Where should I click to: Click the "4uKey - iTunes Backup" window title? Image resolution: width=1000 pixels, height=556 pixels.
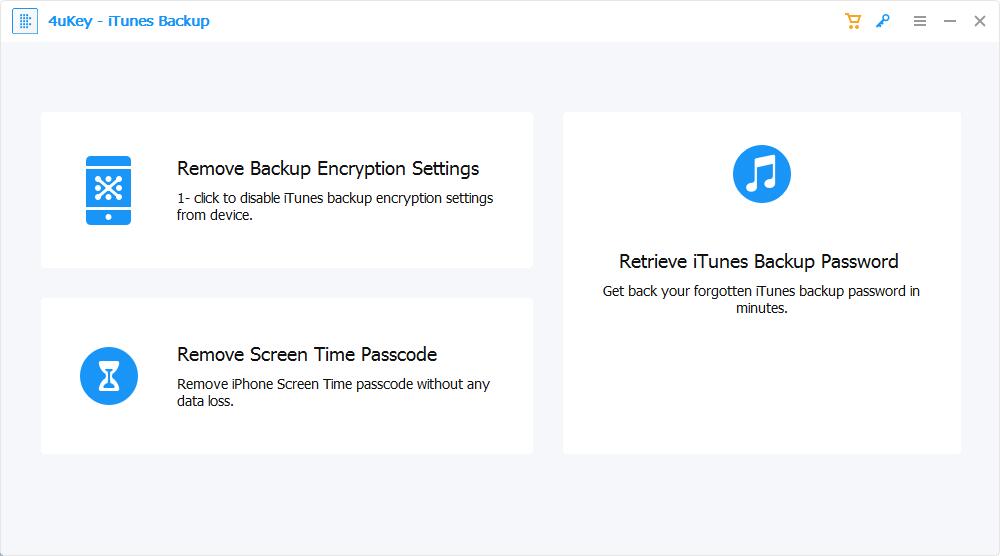[x=129, y=21]
